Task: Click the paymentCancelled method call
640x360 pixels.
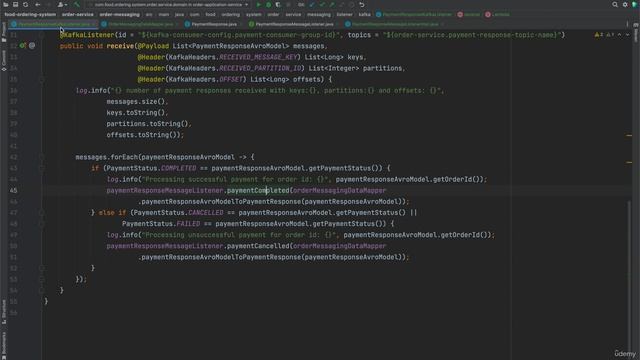Action: pos(258,246)
